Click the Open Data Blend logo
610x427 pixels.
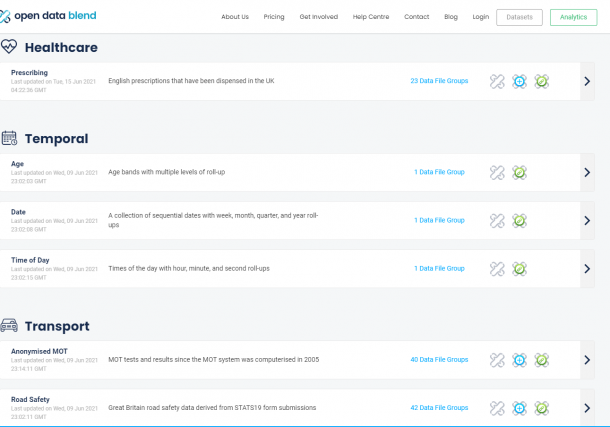pyautogui.click(x=48, y=16)
